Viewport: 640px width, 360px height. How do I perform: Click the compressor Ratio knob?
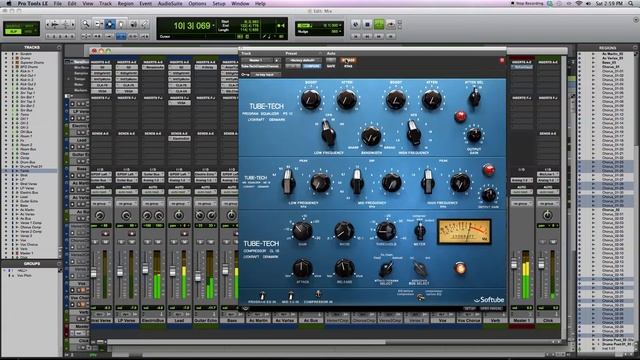(344, 231)
